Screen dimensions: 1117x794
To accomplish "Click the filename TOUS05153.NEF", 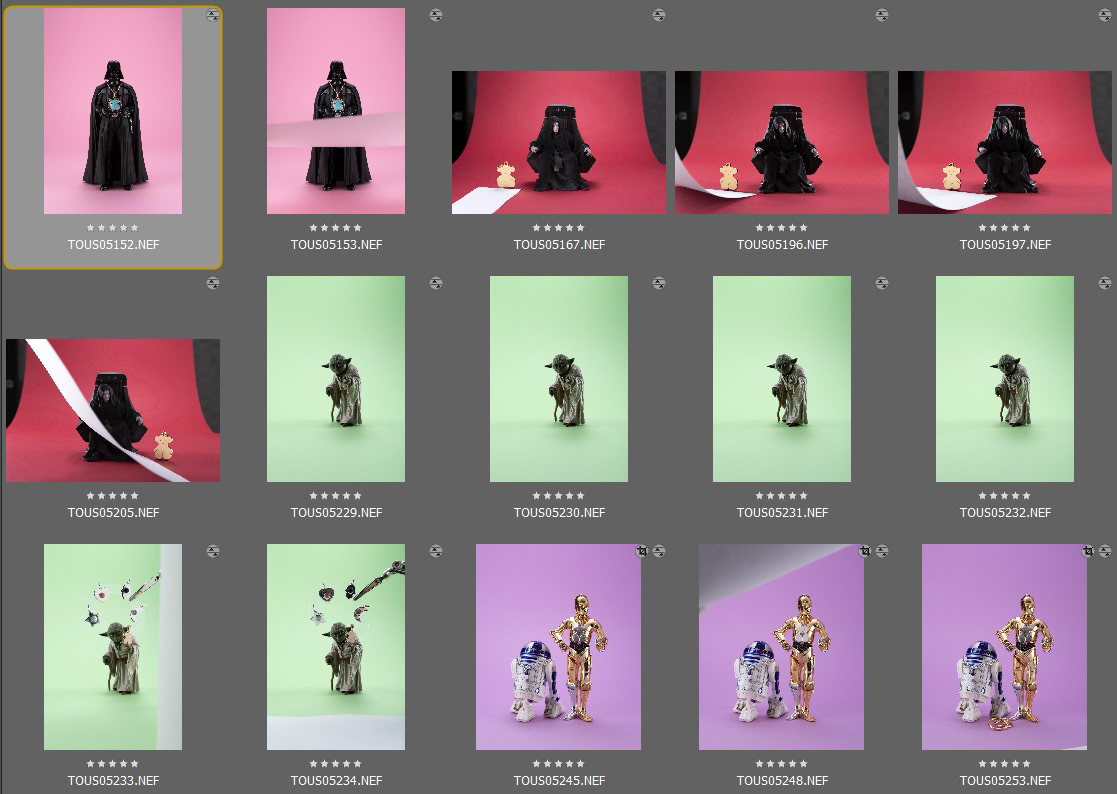I will pos(336,244).
